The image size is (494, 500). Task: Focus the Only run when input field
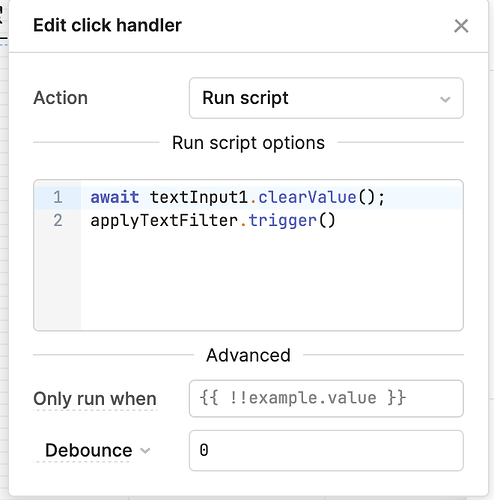pyautogui.click(x=326, y=398)
